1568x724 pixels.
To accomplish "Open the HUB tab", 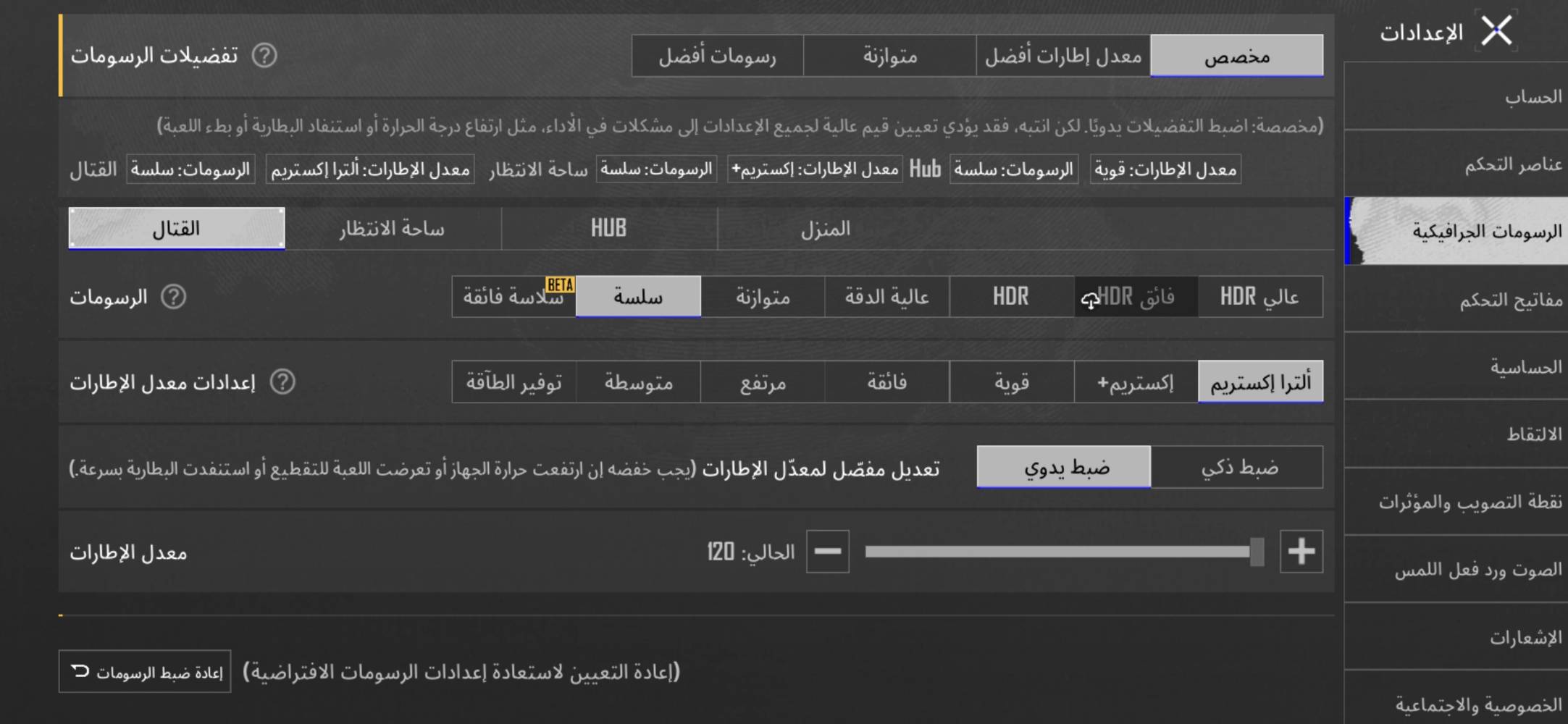I will pyautogui.click(x=609, y=229).
